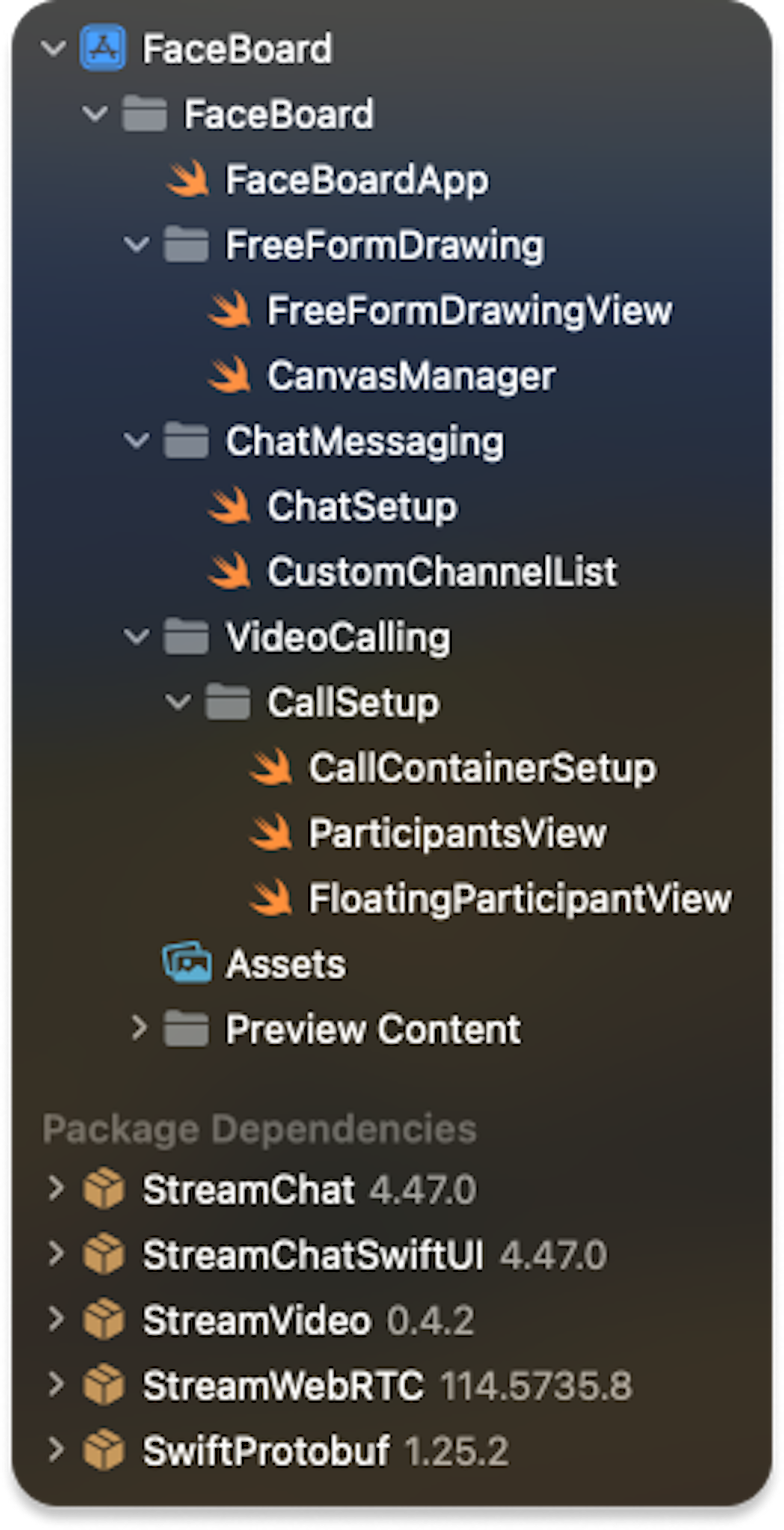
Task: Select the FloatingParticipantView file
Action: coord(520,898)
